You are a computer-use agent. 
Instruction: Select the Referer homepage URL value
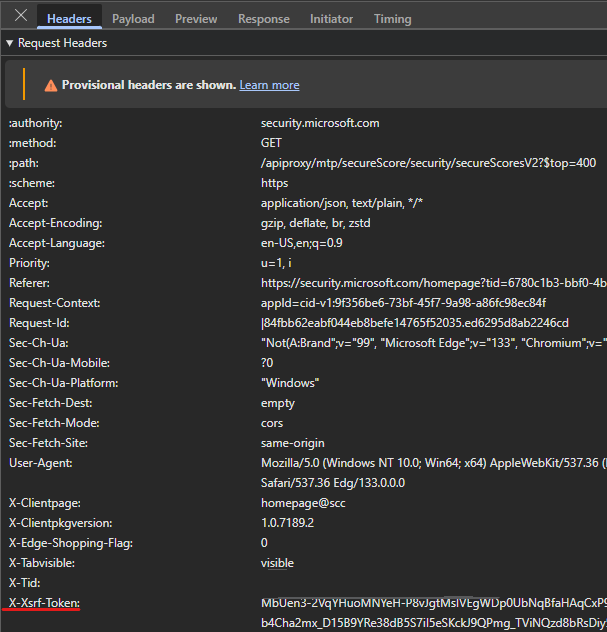pos(434,283)
